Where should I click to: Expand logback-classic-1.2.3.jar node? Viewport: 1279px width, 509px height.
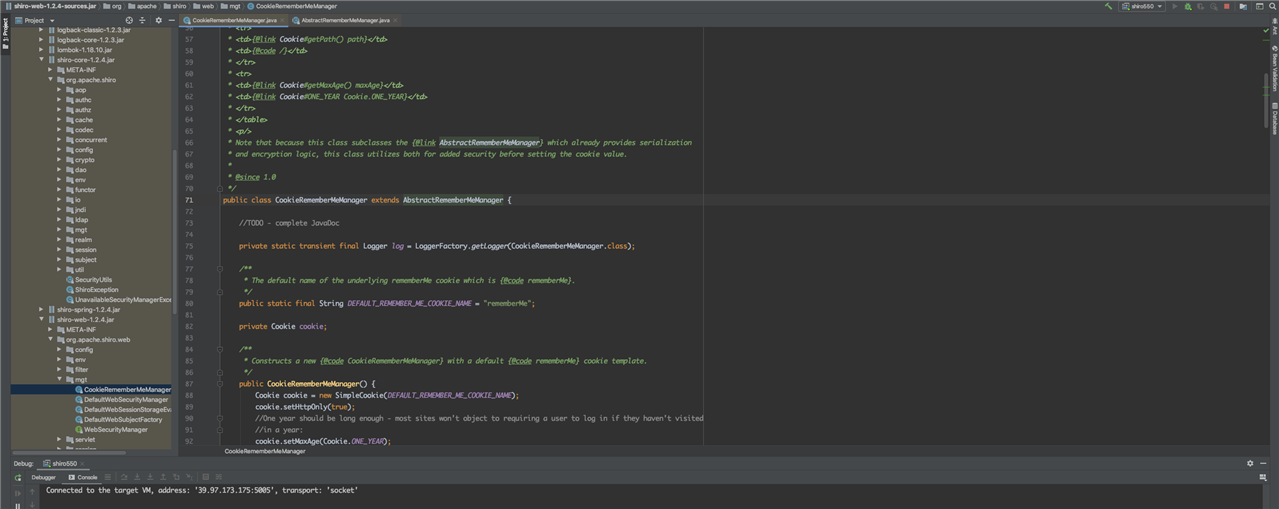click(x=41, y=30)
